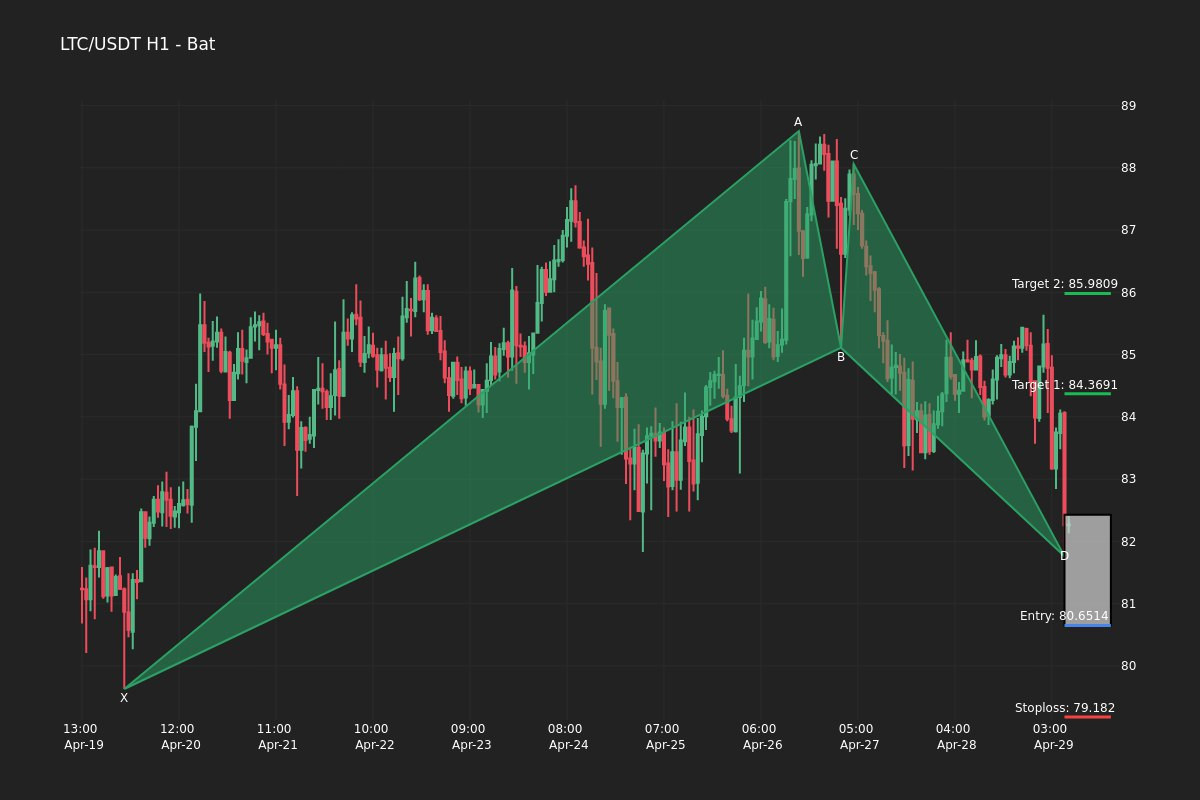Click the gray entry zone rectangle
The height and width of the screenshot is (800, 1200).
1087,569
